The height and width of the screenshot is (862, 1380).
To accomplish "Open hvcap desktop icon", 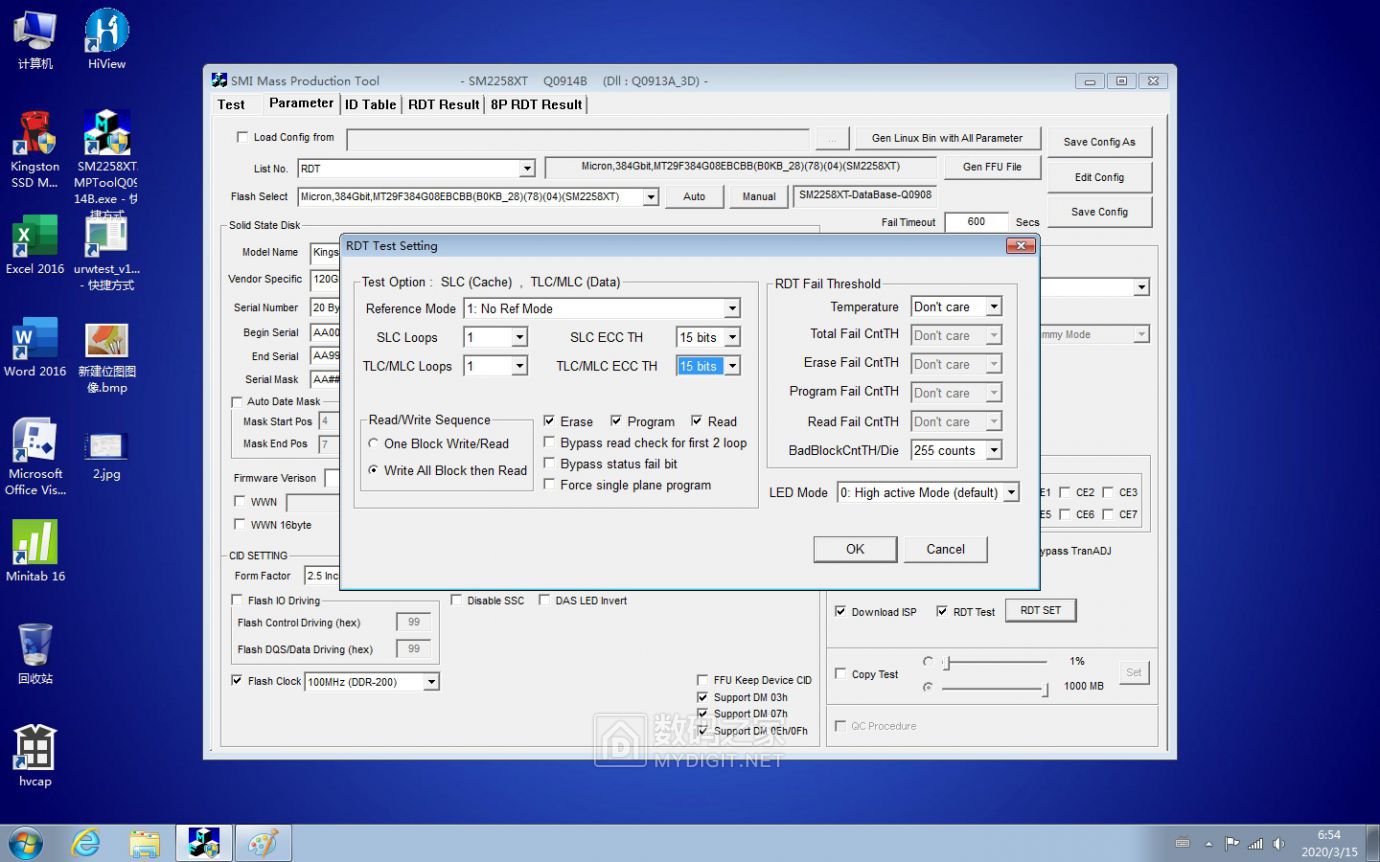I will [x=35, y=750].
